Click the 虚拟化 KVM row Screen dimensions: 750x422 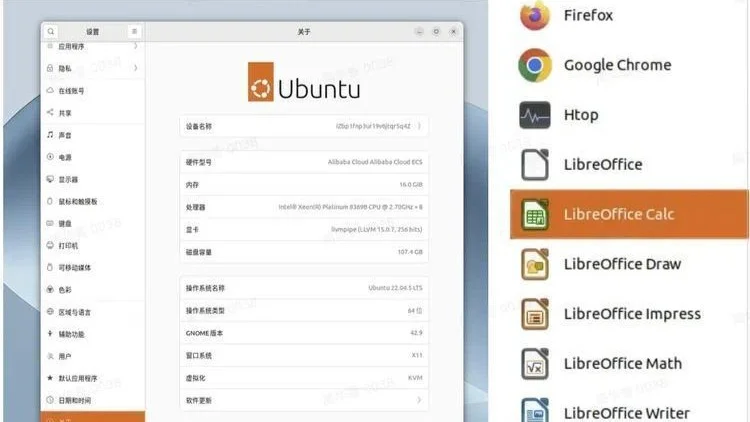coord(304,378)
